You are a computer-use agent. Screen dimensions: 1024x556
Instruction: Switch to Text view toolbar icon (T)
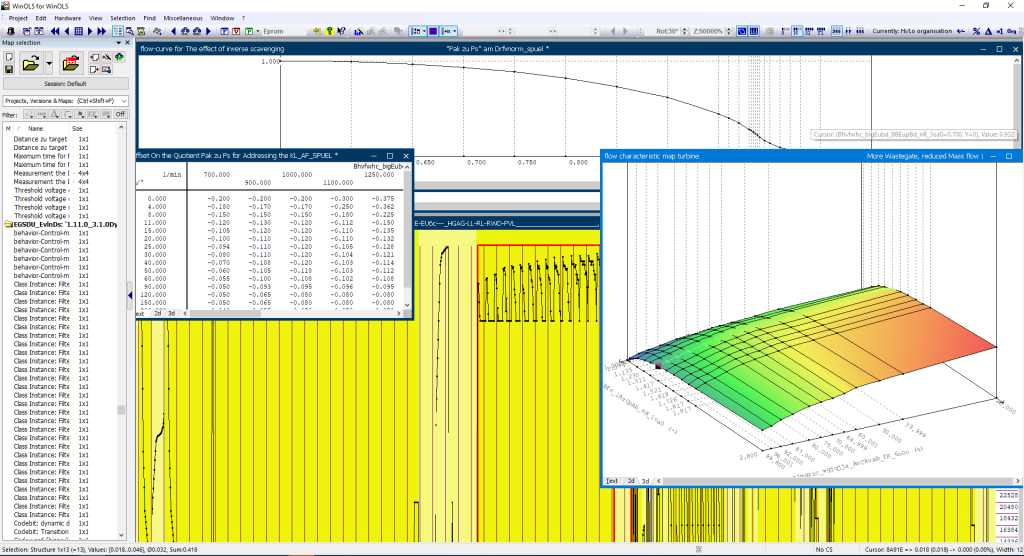tap(224, 31)
